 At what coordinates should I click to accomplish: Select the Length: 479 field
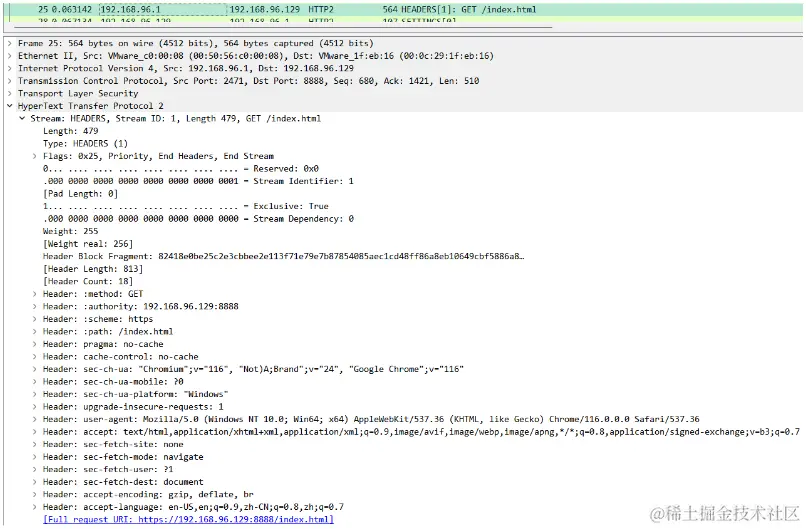(x=70, y=131)
